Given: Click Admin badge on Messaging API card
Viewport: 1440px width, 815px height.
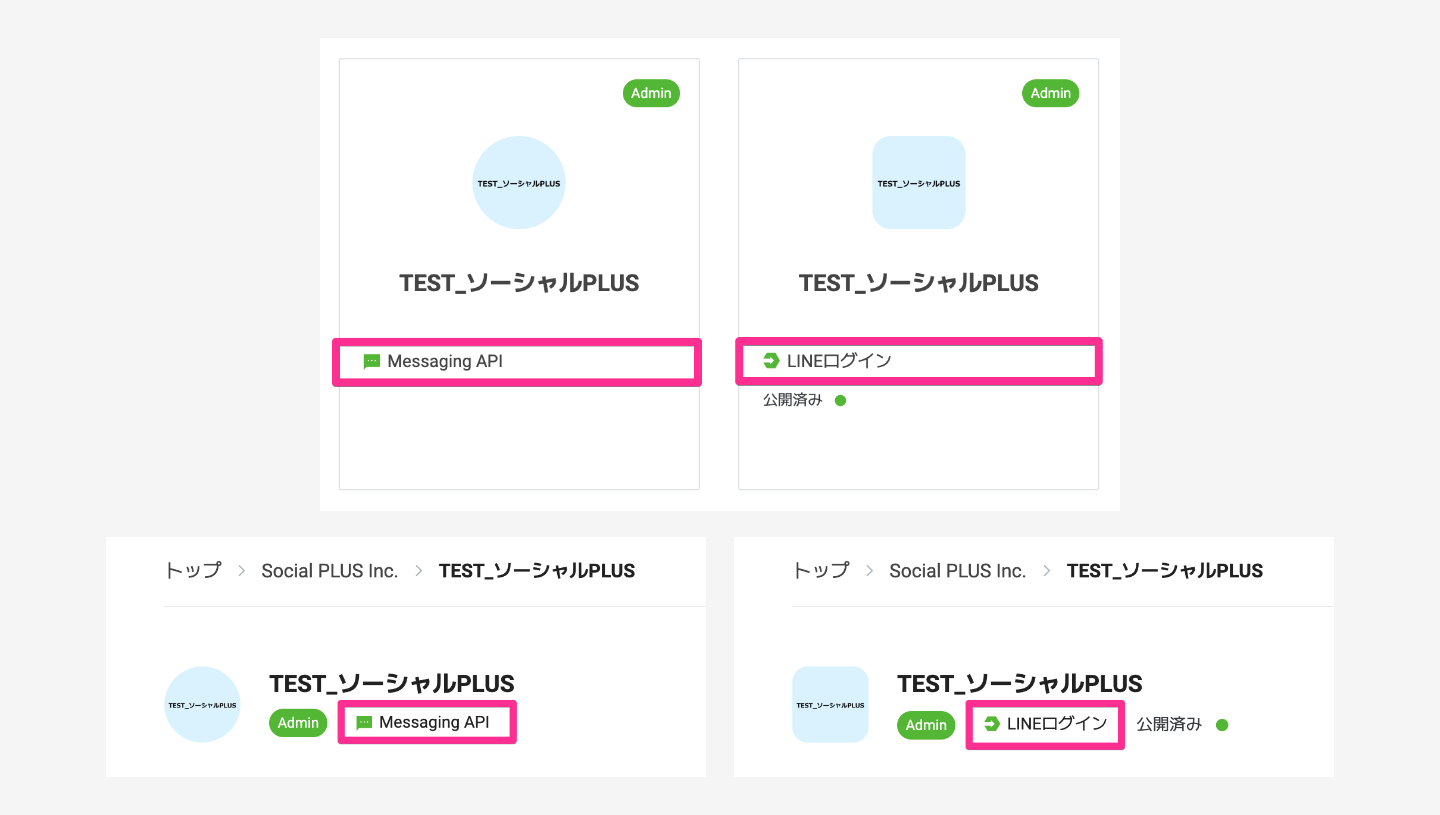Looking at the screenshot, I should point(651,93).
